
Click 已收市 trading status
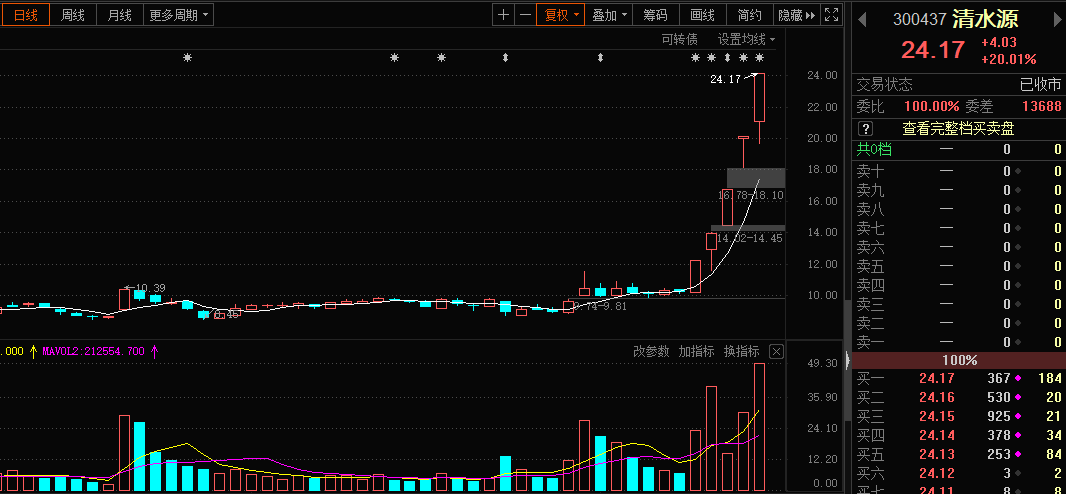(x=1040, y=85)
